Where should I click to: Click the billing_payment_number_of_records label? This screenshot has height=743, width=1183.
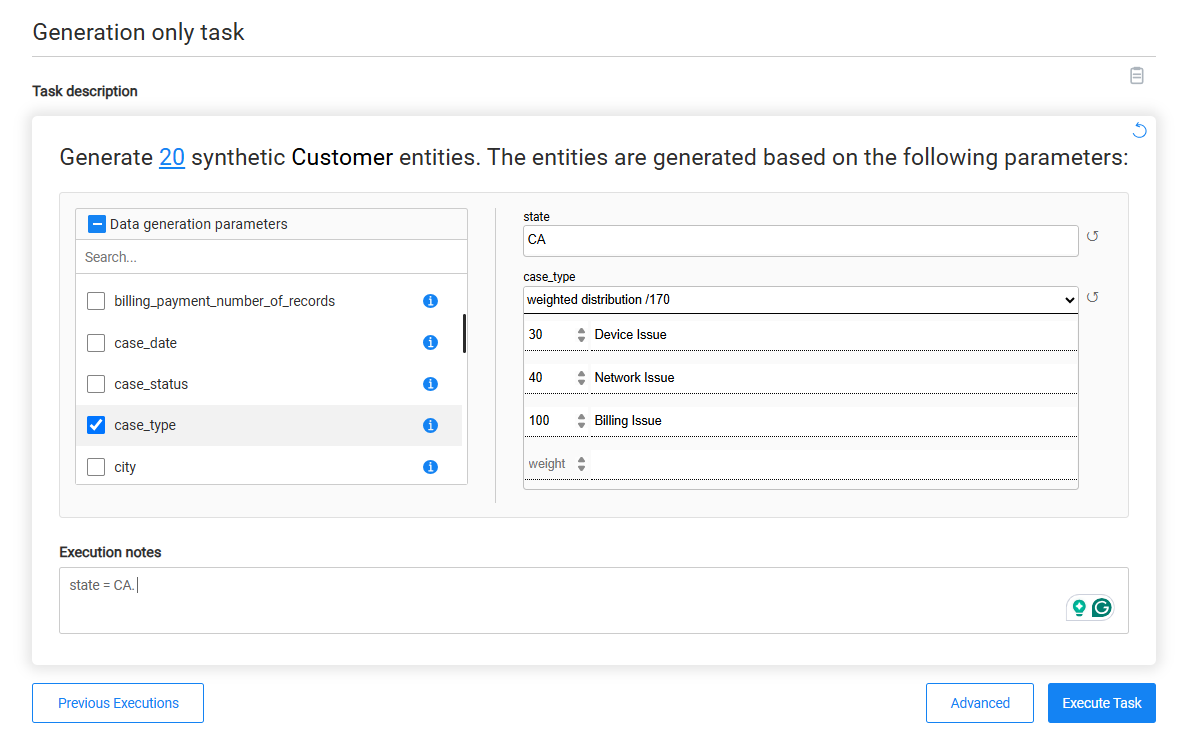(x=225, y=301)
